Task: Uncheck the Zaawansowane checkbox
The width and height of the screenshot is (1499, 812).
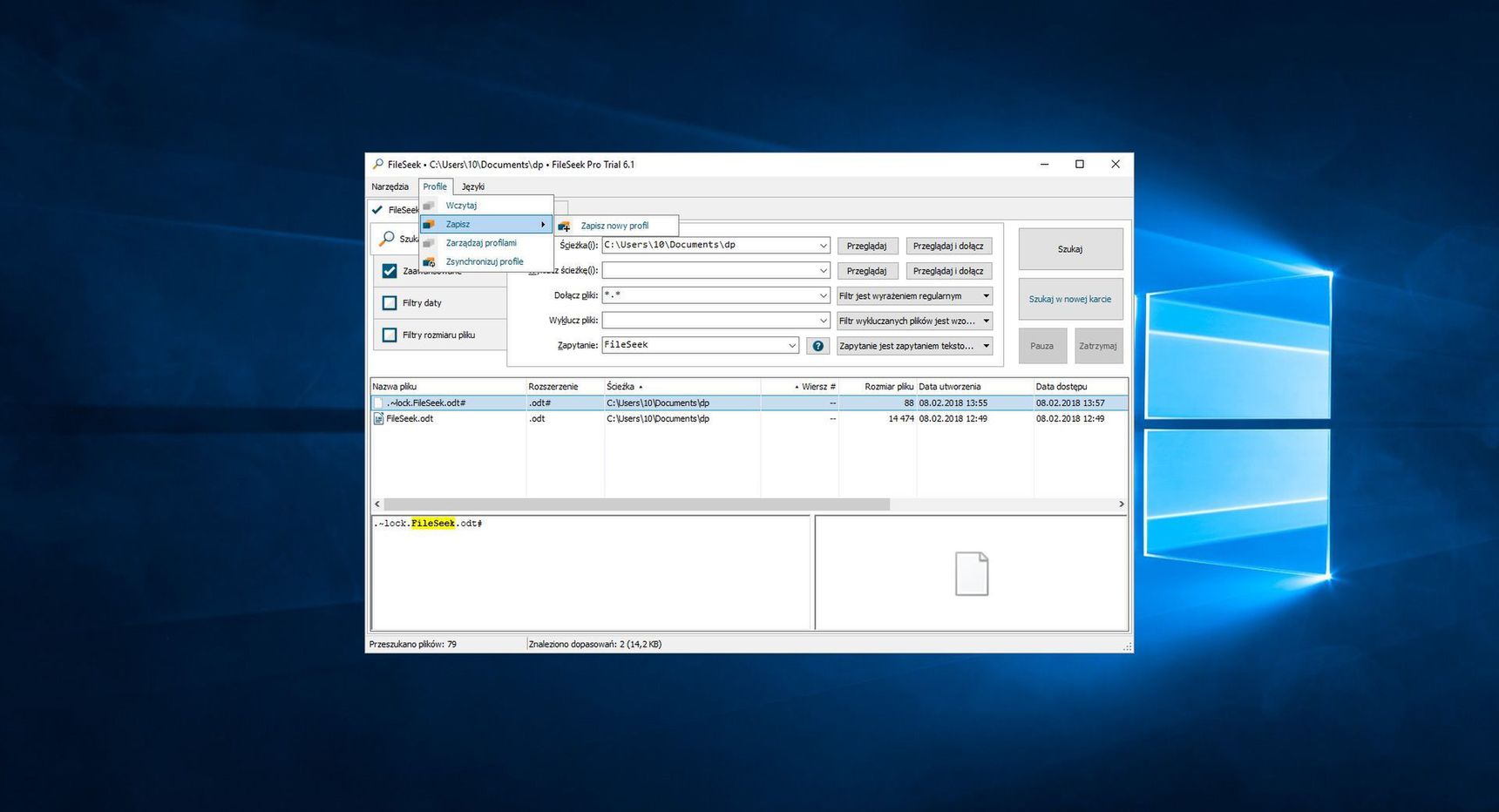Action: [390, 271]
